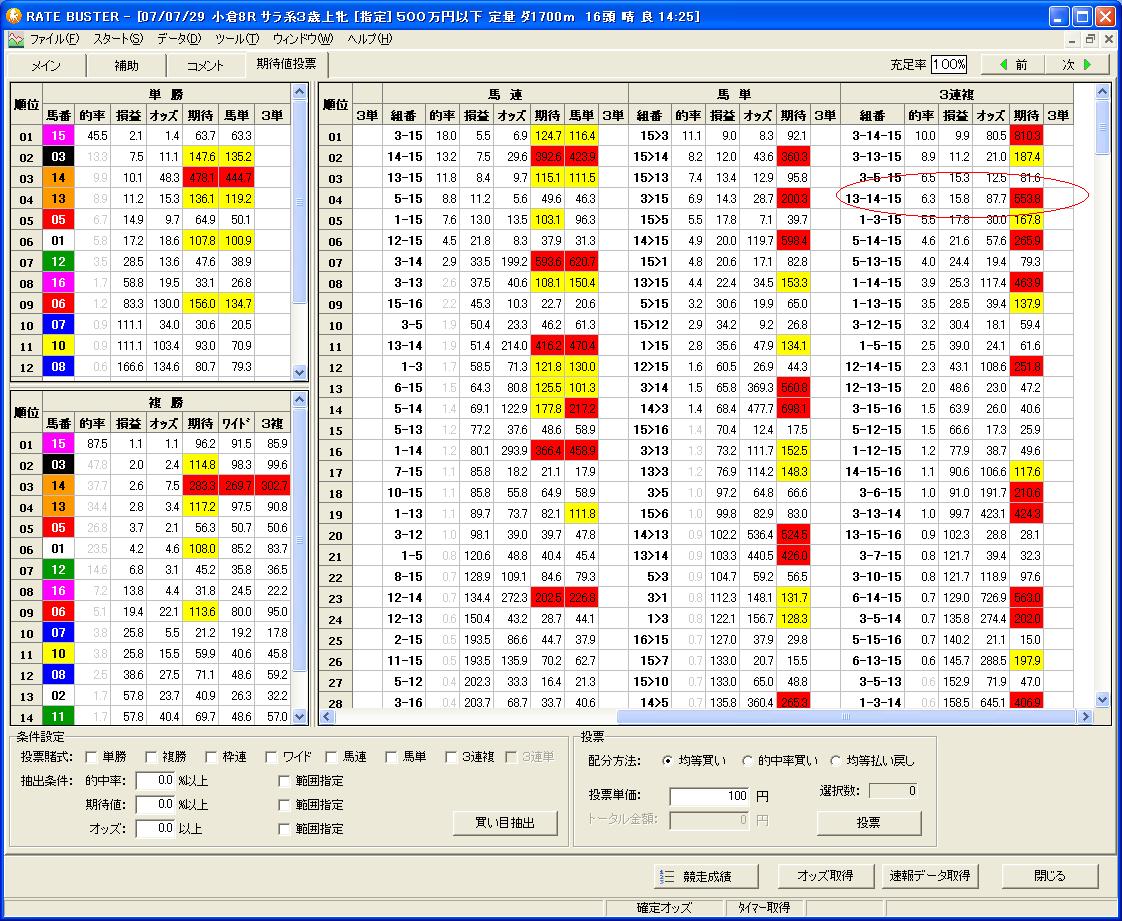
Task: Click タイマー取得 in status bar
Action: pos(764,907)
